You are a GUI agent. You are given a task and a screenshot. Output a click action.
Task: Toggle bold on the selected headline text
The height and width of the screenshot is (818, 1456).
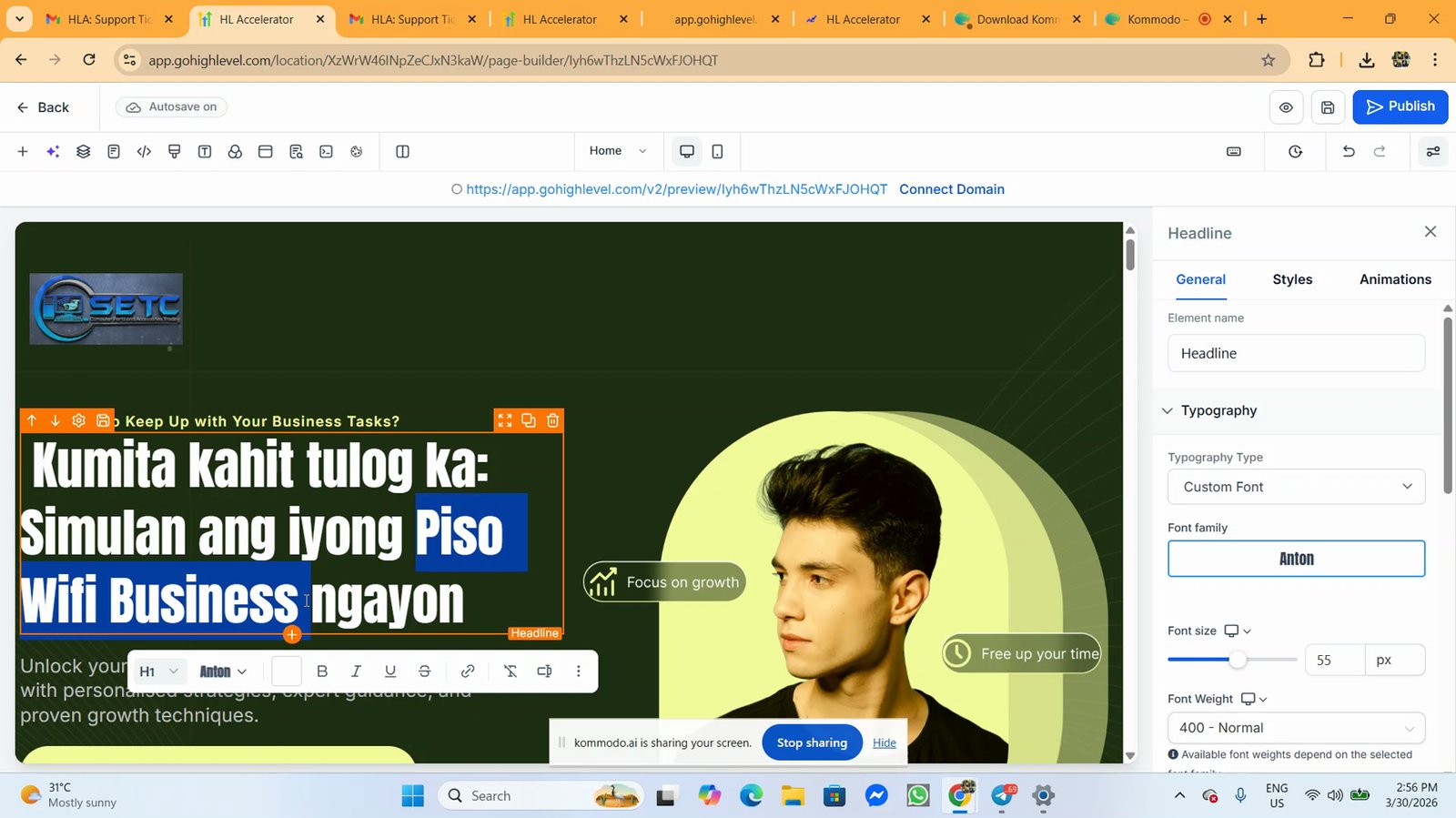tap(322, 672)
